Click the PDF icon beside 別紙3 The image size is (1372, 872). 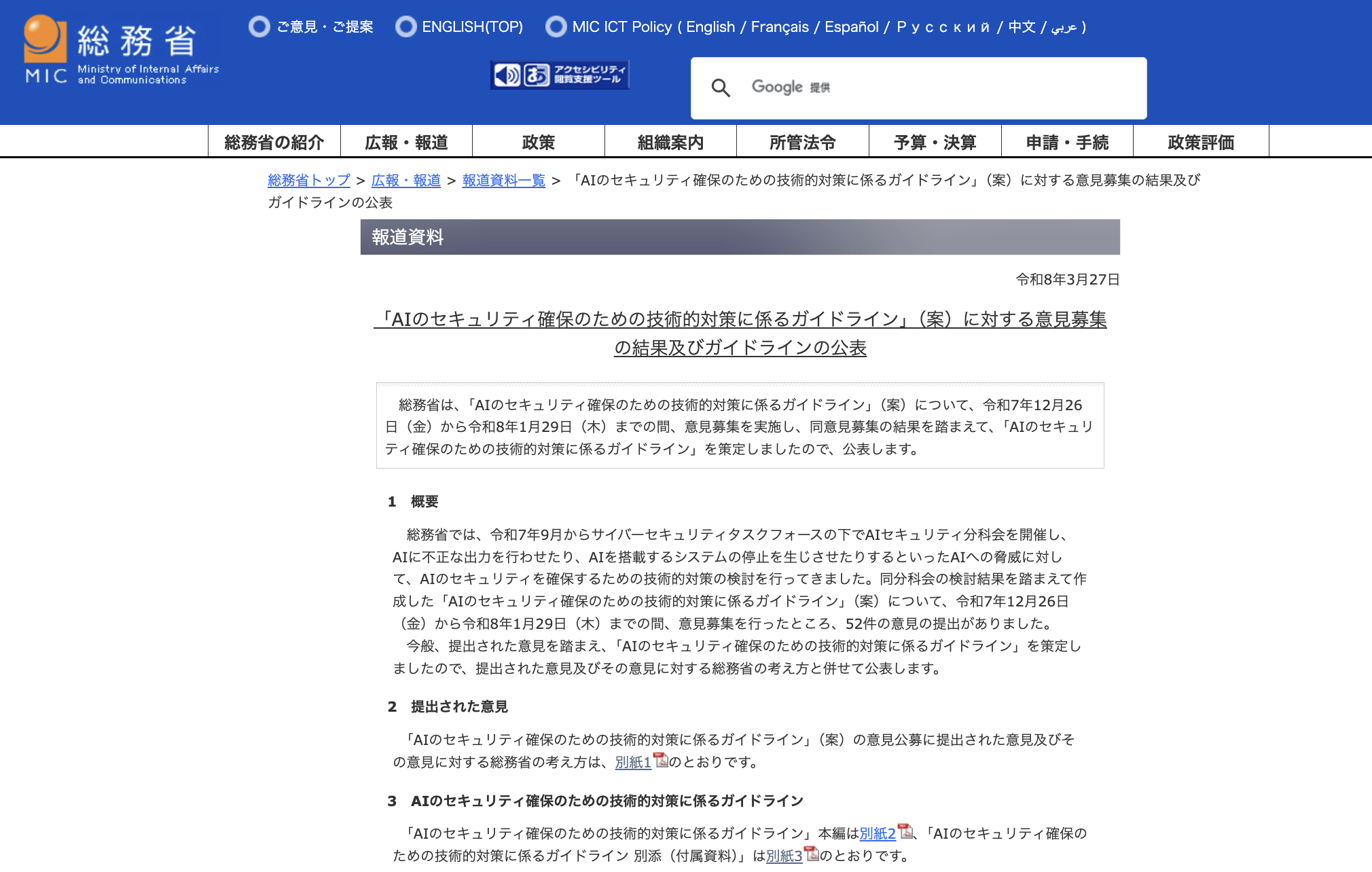pyautogui.click(x=811, y=854)
